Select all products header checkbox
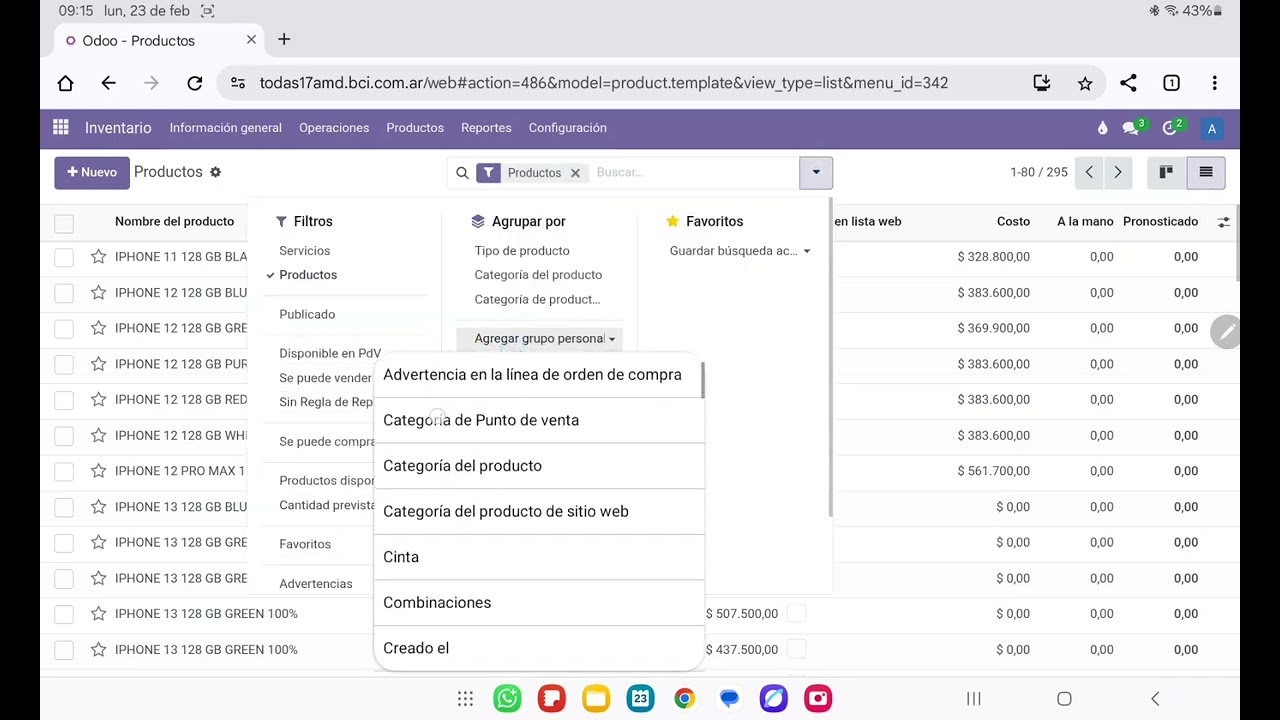Image resolution: width=1280 pixels, height=720 pixels. tap(64, 222)
